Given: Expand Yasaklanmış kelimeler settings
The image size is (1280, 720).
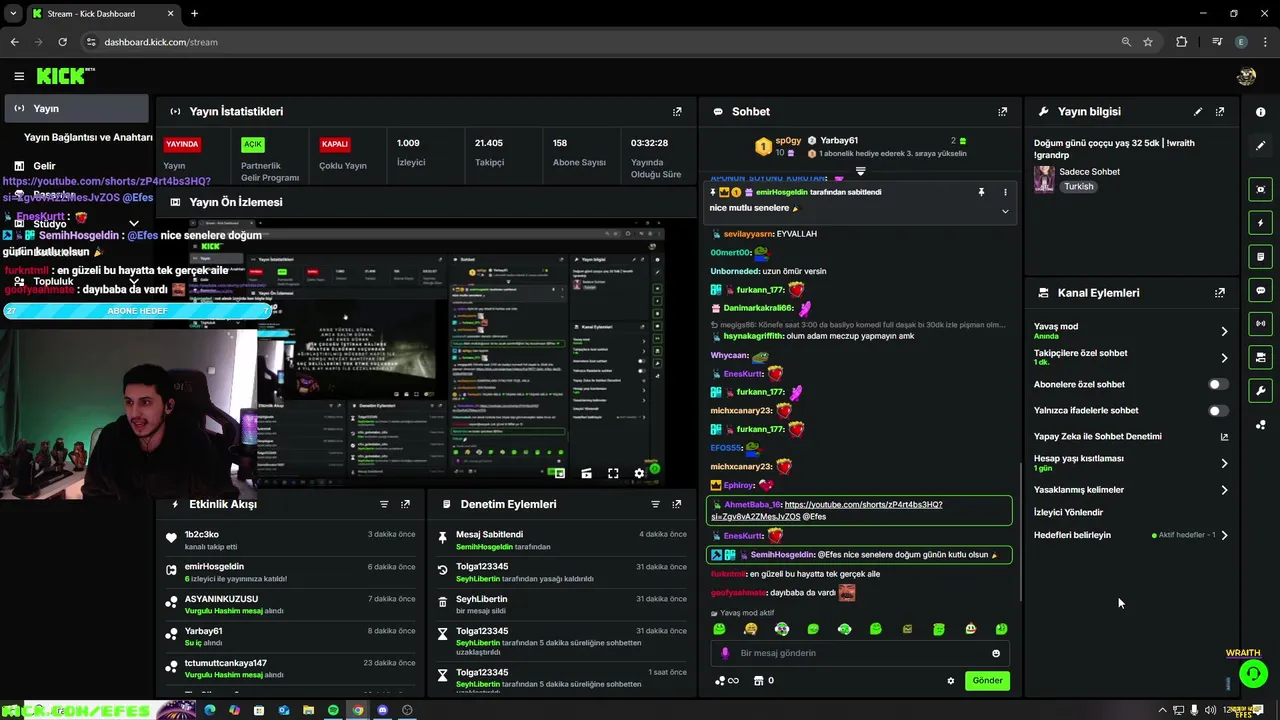Looking at the screenshot, I should 1224,490.
